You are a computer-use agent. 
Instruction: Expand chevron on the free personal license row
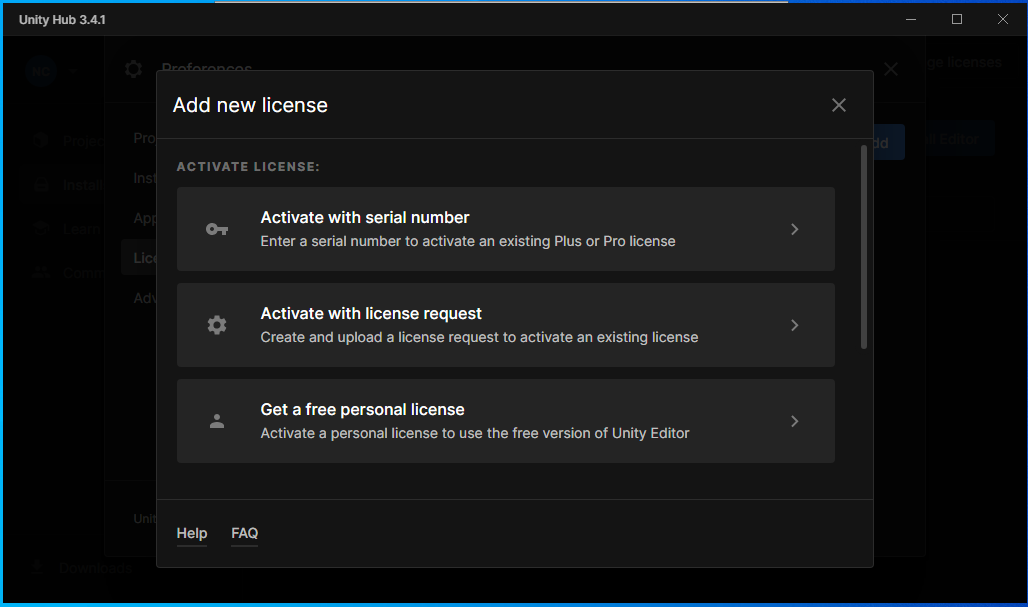coord(795,421)
